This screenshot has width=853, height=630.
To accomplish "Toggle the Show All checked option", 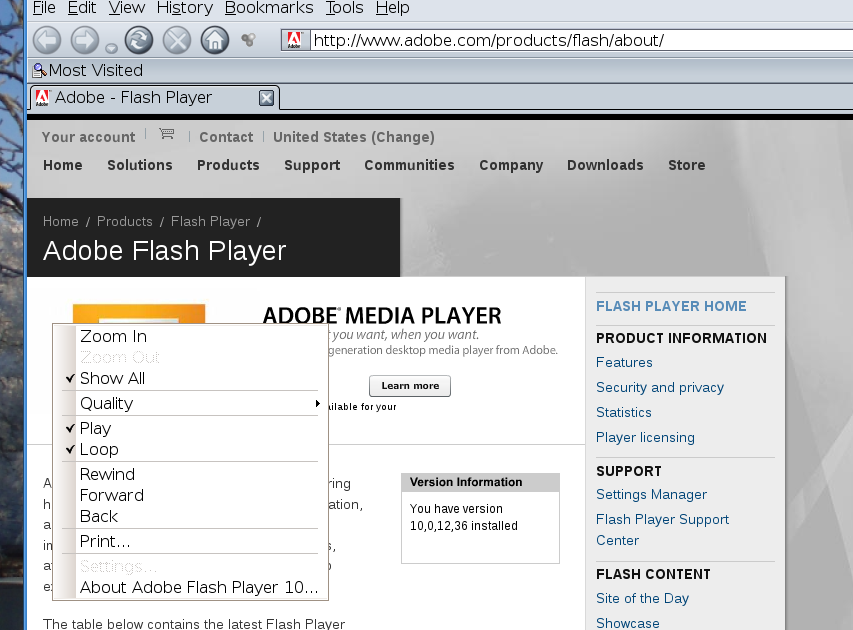I will click(190, 378).
